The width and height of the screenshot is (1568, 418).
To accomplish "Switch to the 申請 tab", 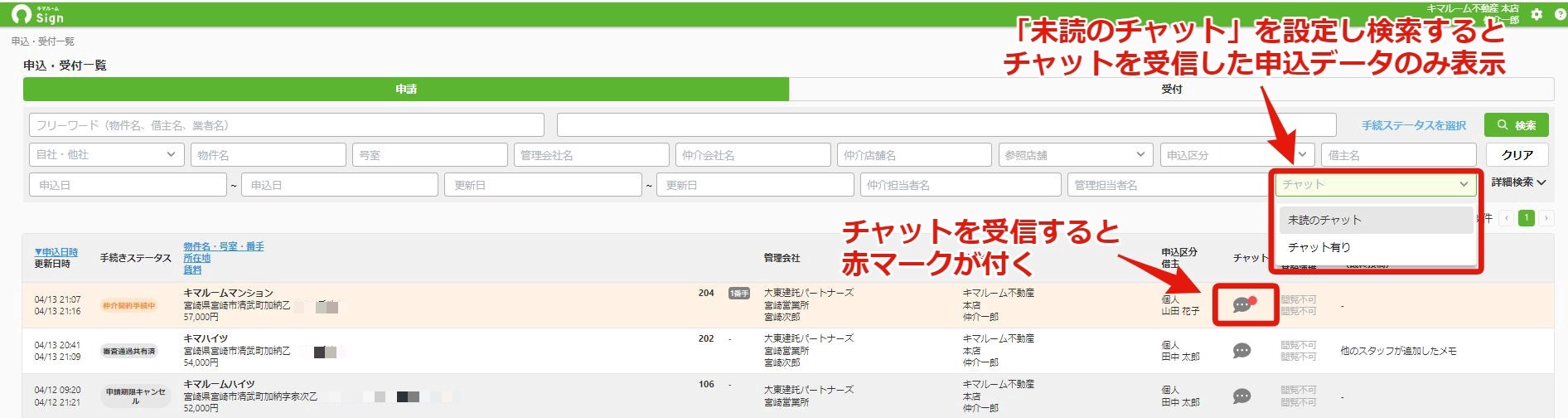I will (x=406, y=89).
